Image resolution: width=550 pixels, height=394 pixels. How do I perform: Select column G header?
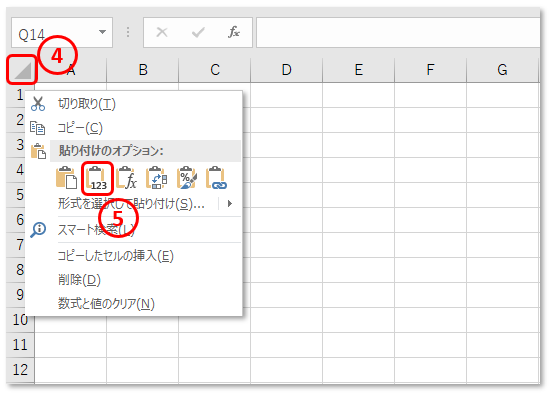point(502,70)
